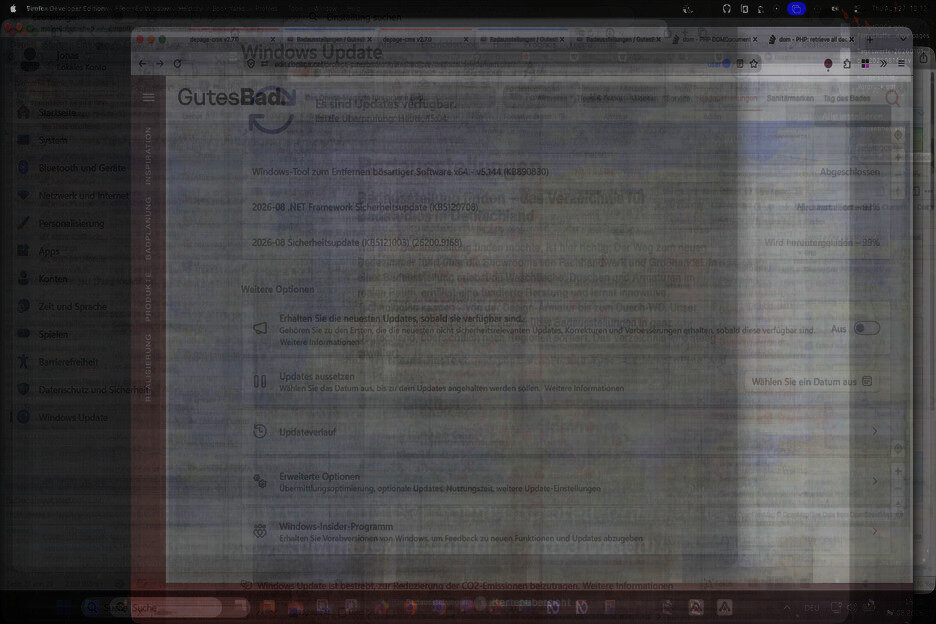936x624 pixels.
Task: Open a new Firefox tab with plus
Action: (x=869, y=39)
